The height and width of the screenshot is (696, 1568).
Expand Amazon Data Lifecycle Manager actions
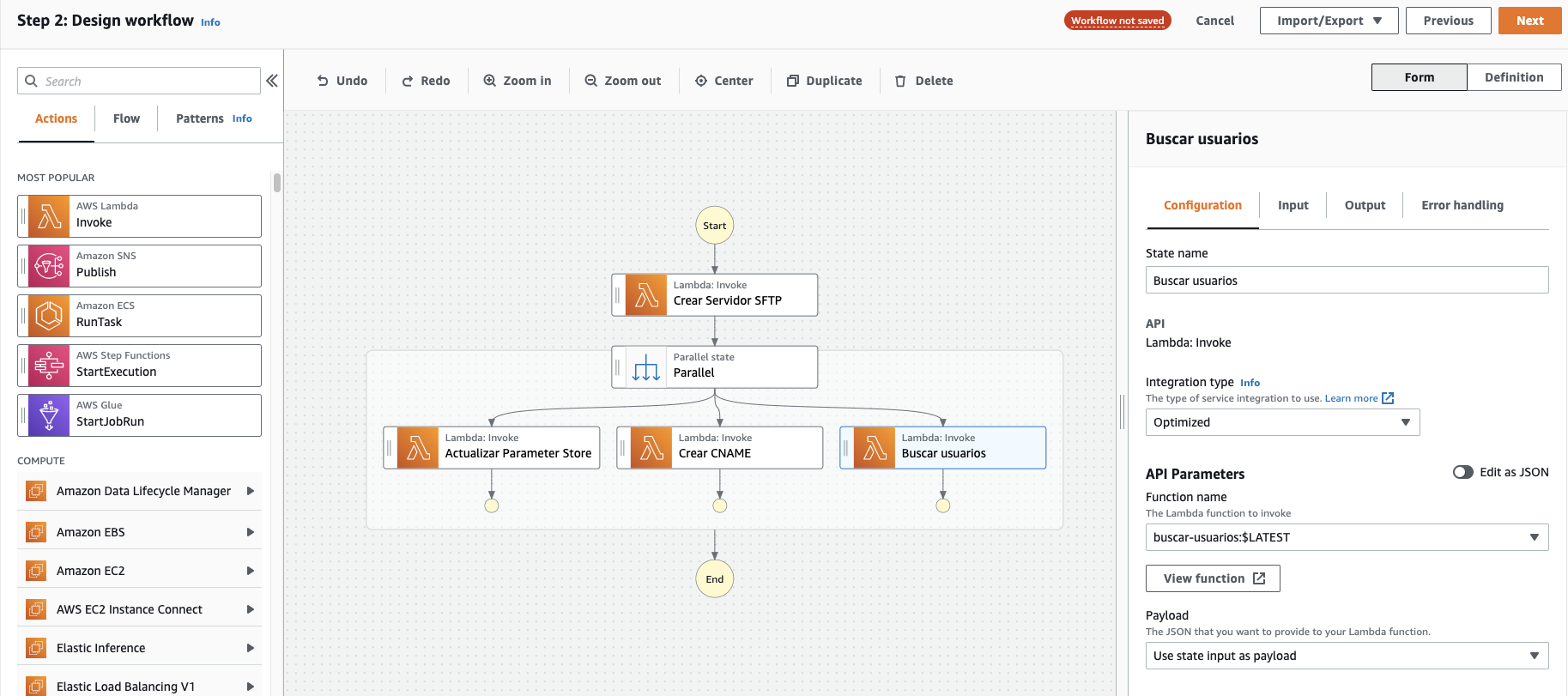tap(251, 491)
